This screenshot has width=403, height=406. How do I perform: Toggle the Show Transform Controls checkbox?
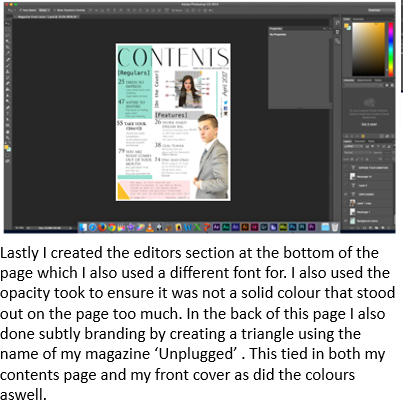[55, 10]
